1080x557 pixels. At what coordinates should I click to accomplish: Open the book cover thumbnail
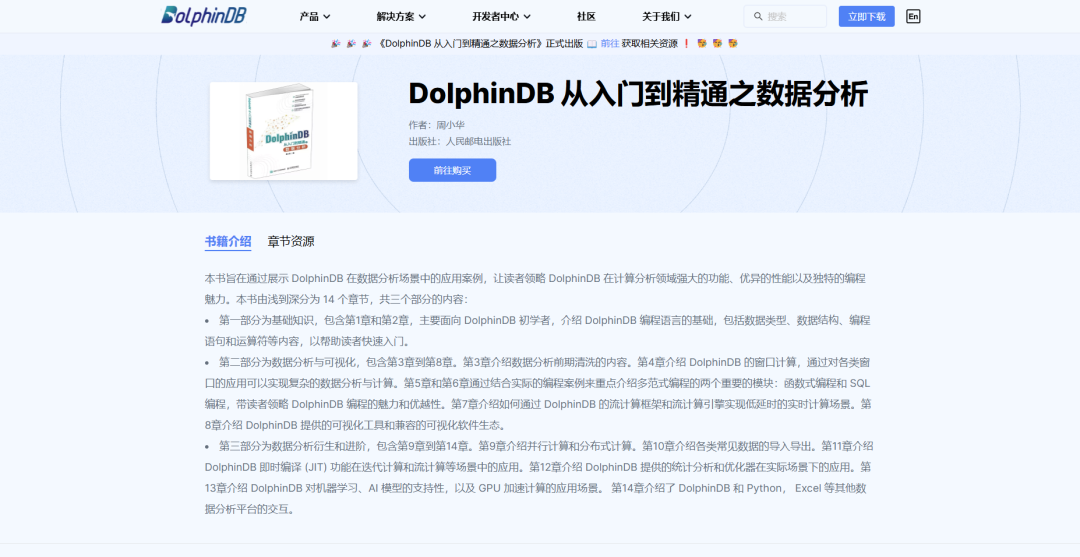[284, 131]
